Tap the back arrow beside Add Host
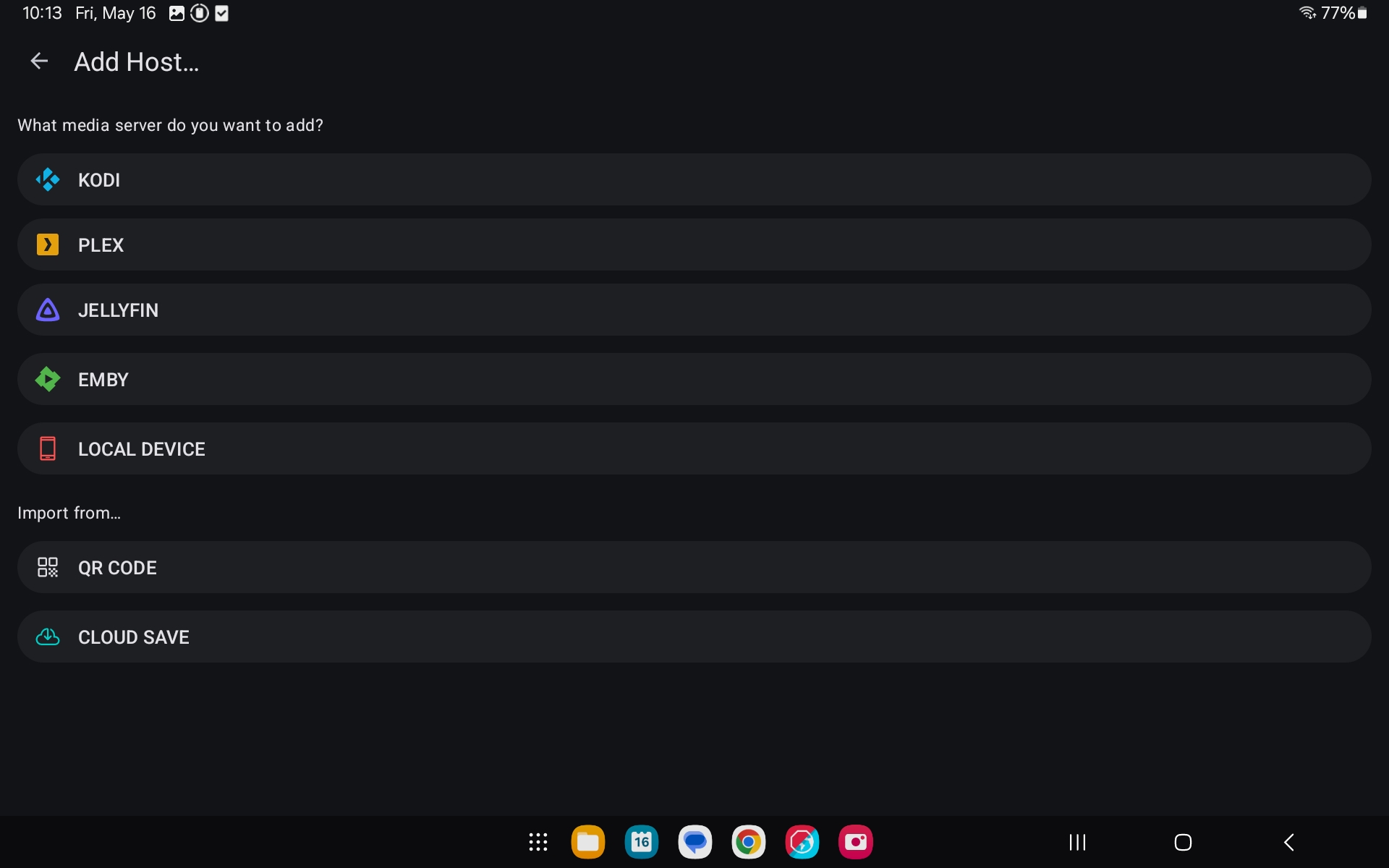1389x868 pixels. click(x=39, y=61)
